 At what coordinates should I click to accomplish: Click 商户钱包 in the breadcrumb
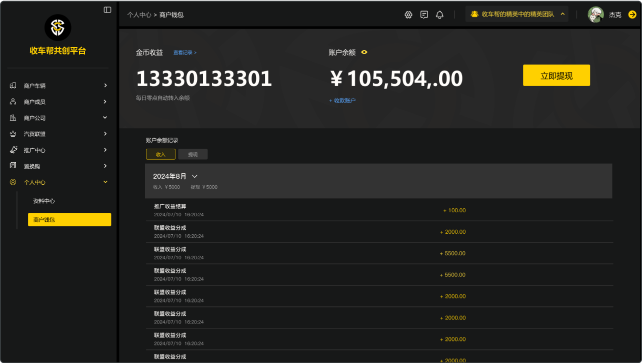pos(172,15)
